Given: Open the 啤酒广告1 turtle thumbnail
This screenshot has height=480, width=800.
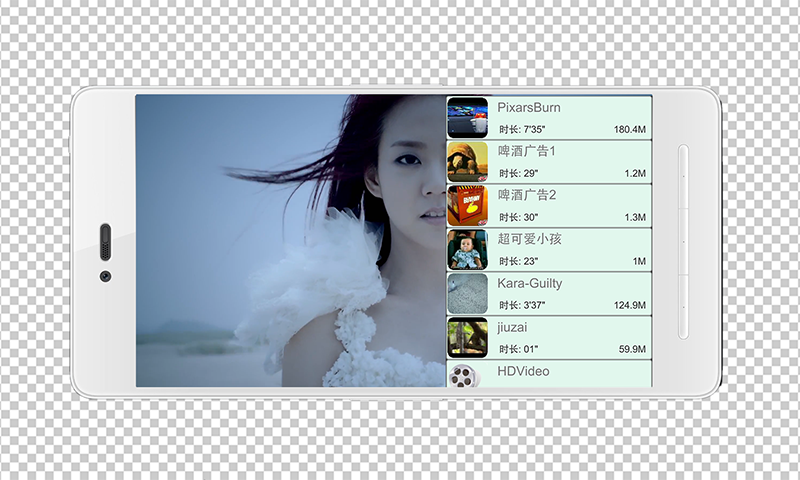Looking at the screenshot, I should pos(467,162).
